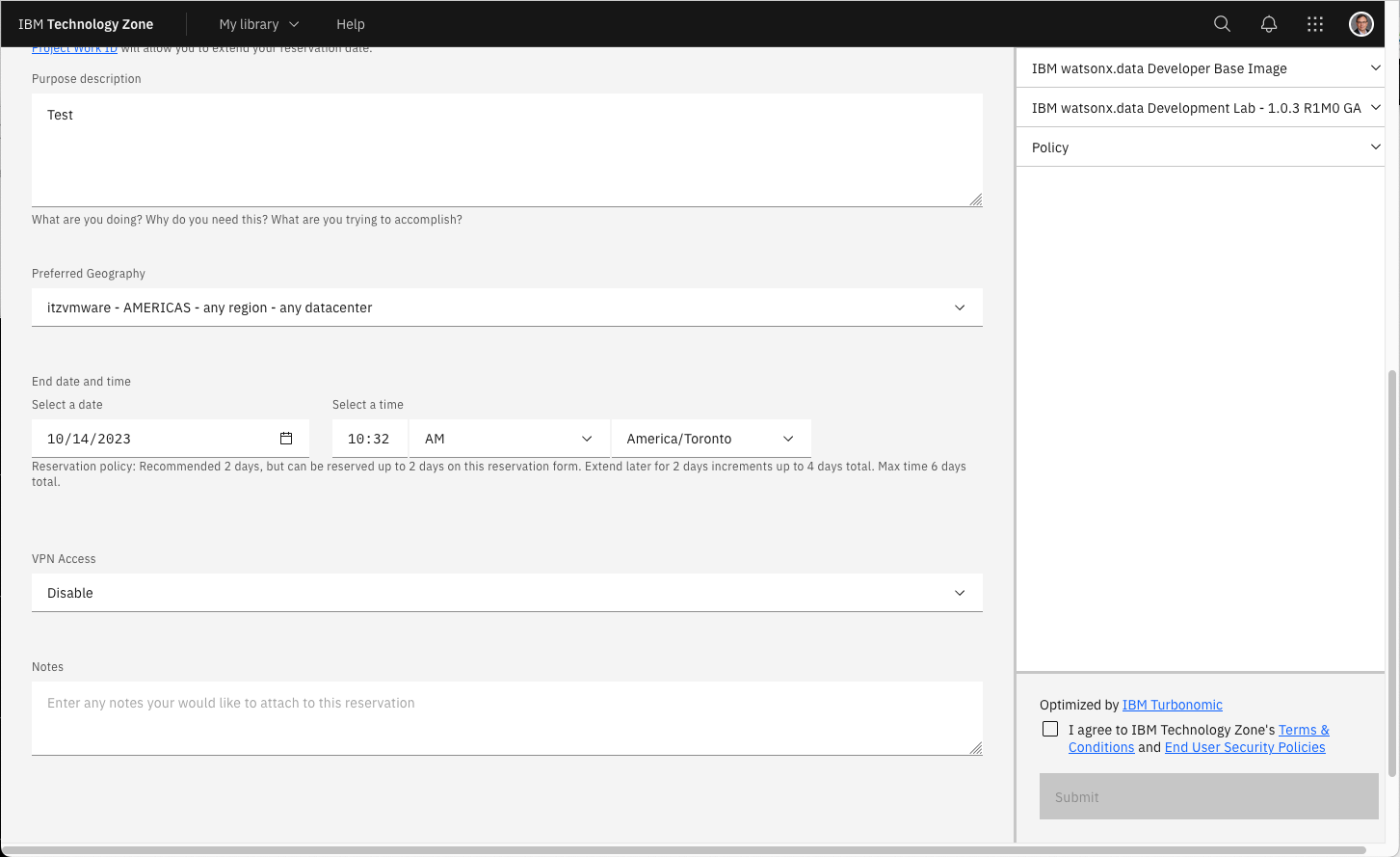Open End User Security Policies link
The image size is (1400, 857).
(x=1245, y=747)
